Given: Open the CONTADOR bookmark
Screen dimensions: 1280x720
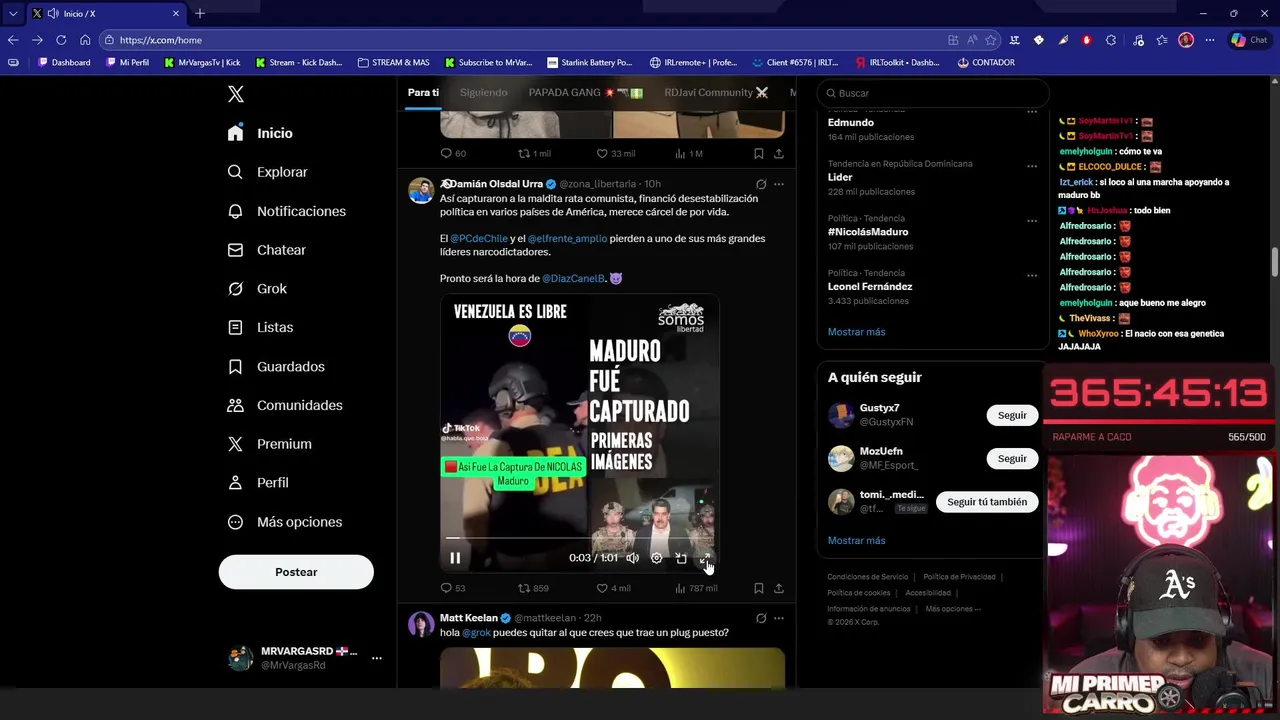Looking at the screenshot, I should (x=986, y=62).
